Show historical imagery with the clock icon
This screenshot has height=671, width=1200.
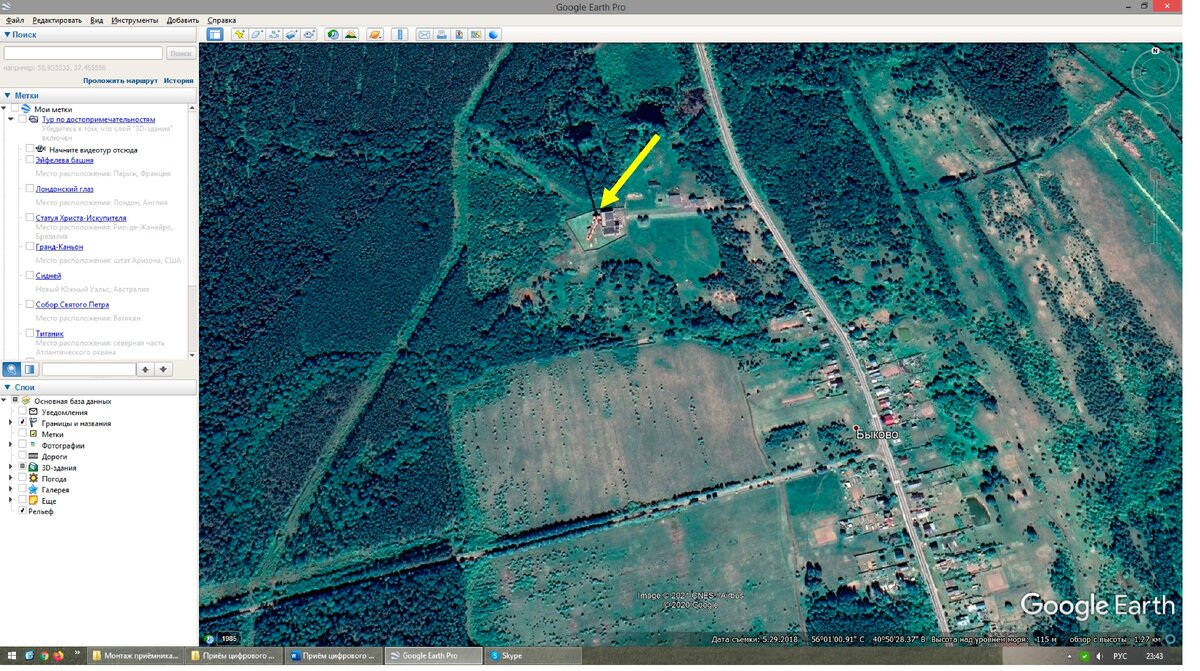[333, 34]
